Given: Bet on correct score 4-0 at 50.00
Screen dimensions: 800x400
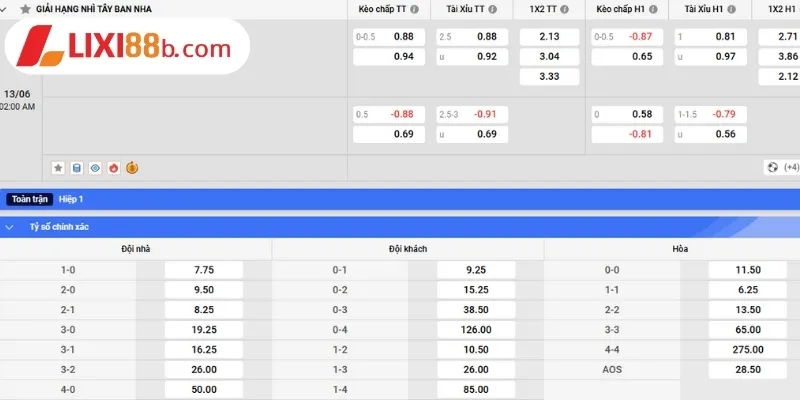Looking at the screenshot, I should point(204,389).
